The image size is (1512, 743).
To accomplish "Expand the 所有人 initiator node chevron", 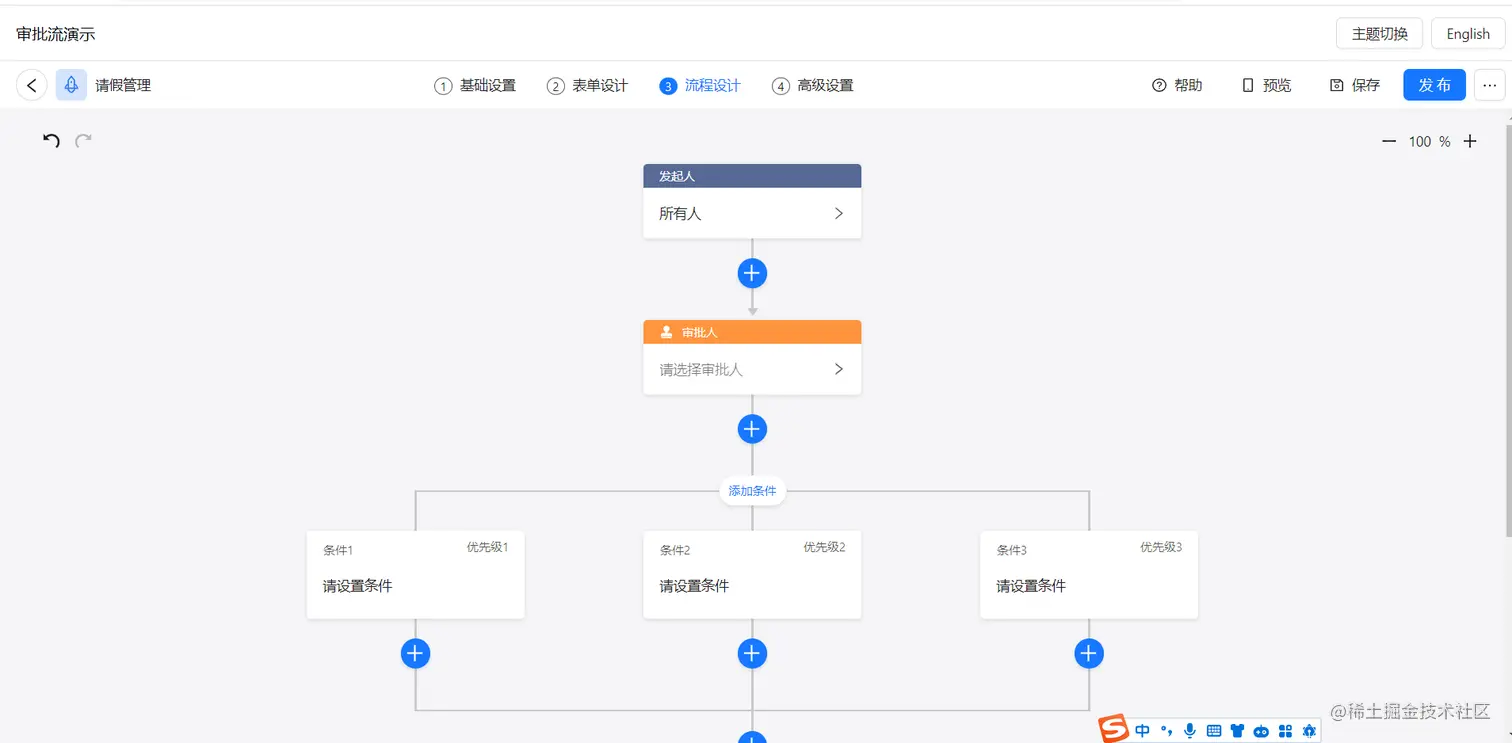I will [839, 213].
